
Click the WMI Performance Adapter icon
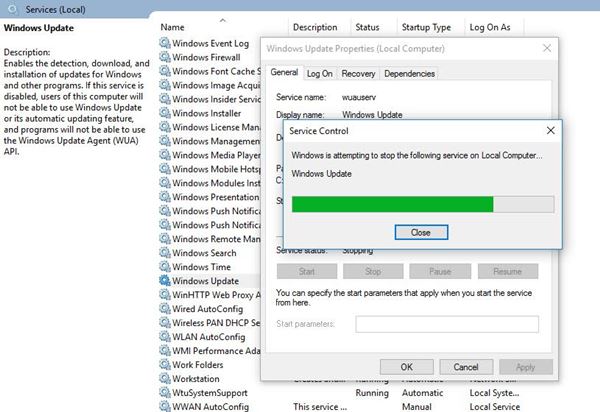pos(165,350)
